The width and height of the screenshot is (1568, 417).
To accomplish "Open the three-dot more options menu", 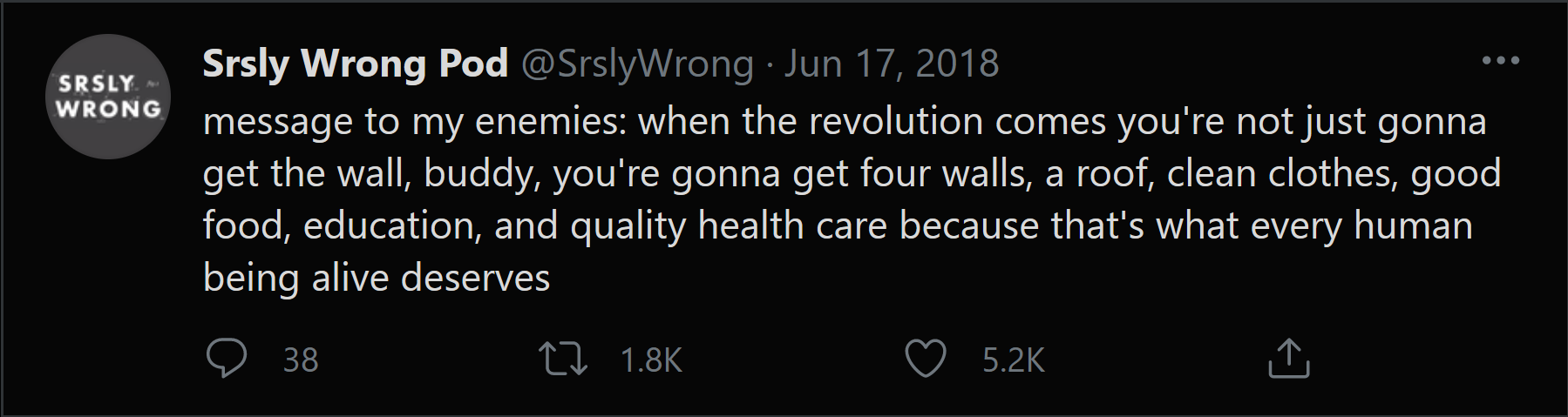I will pos(1500,61).
